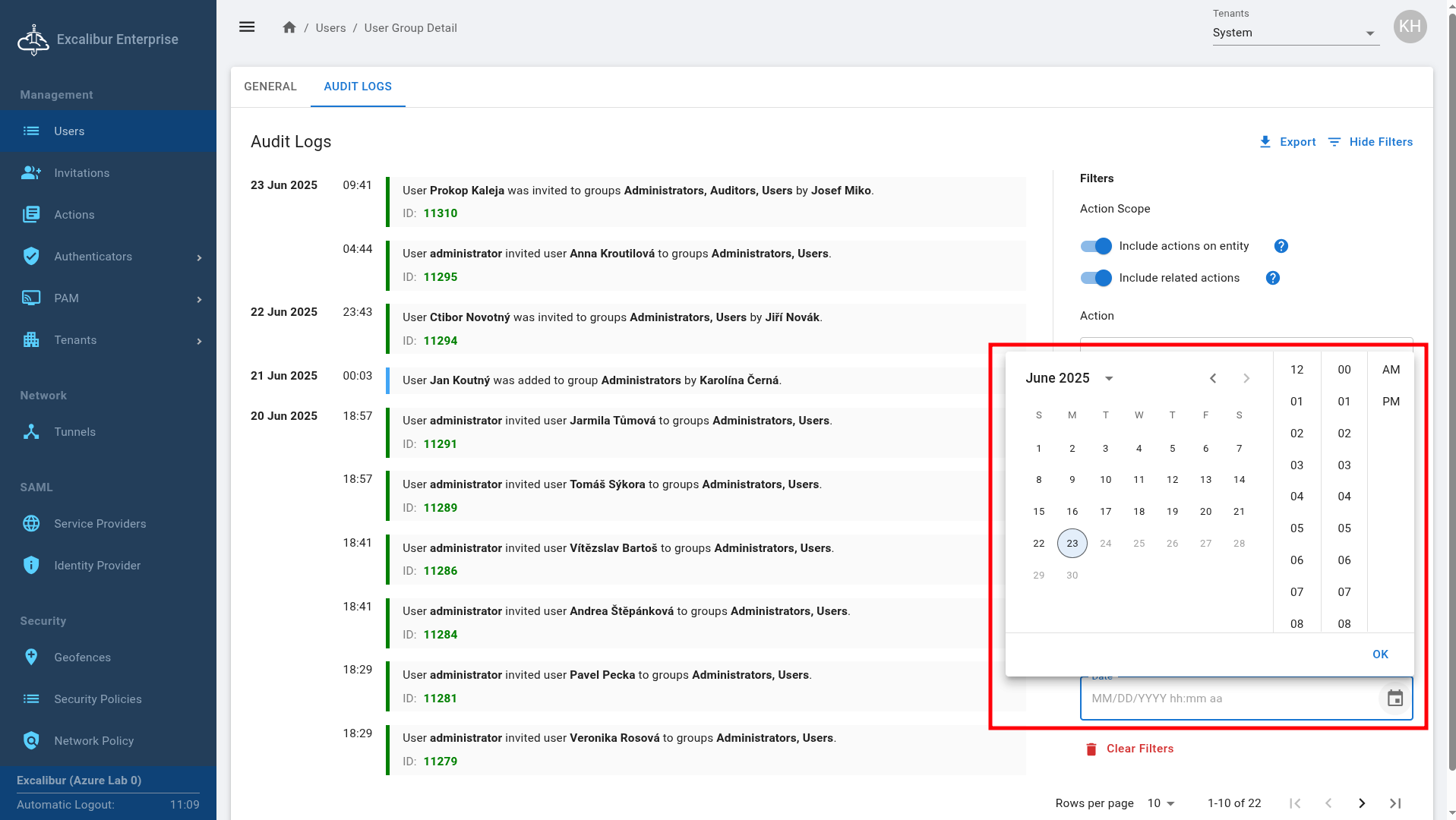This screenshot has height=820, width=1456.
Task: Select PM in the time picker
Action: (x=1390, y=402)
